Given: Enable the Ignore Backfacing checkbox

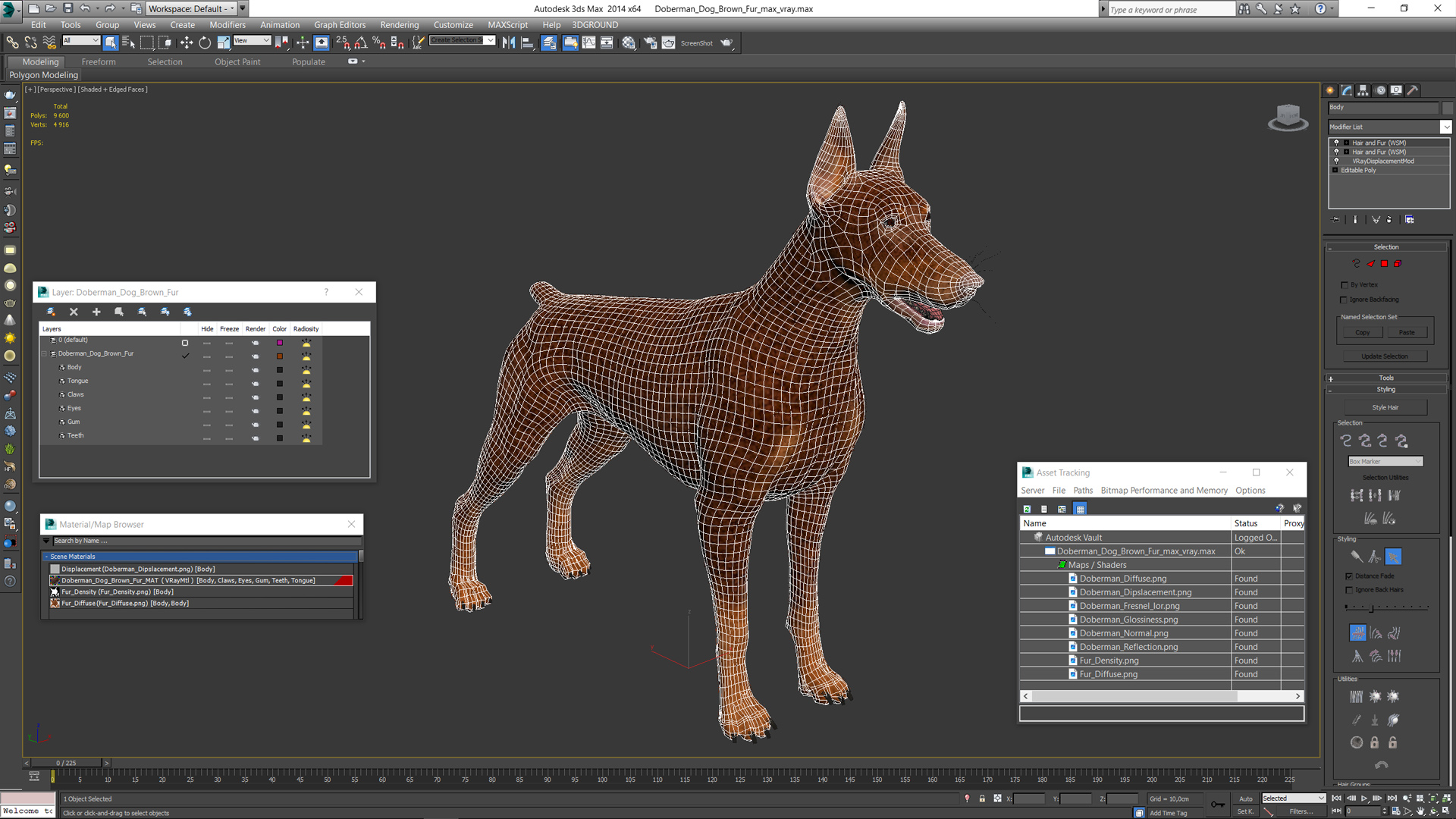Looking at the screenshot, I should (x=1344, y=300).
